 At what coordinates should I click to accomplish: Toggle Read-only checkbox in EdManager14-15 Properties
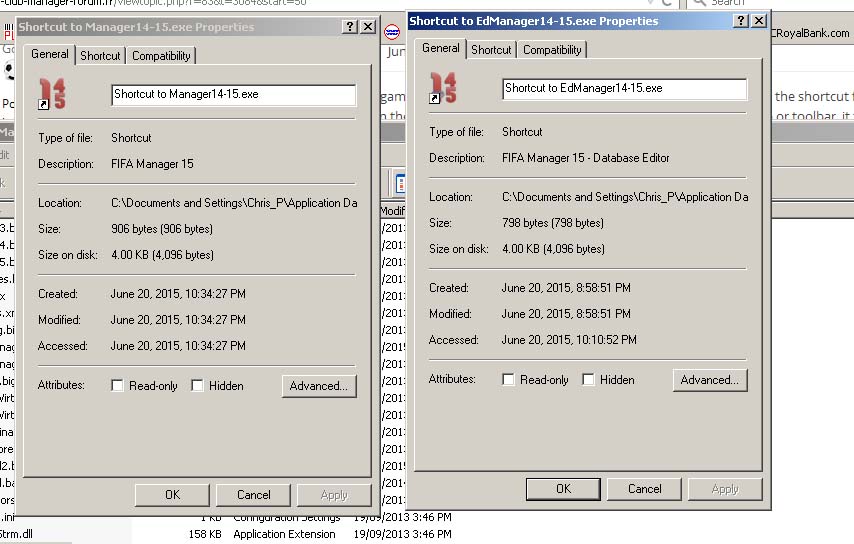click(x=508, y=380)
